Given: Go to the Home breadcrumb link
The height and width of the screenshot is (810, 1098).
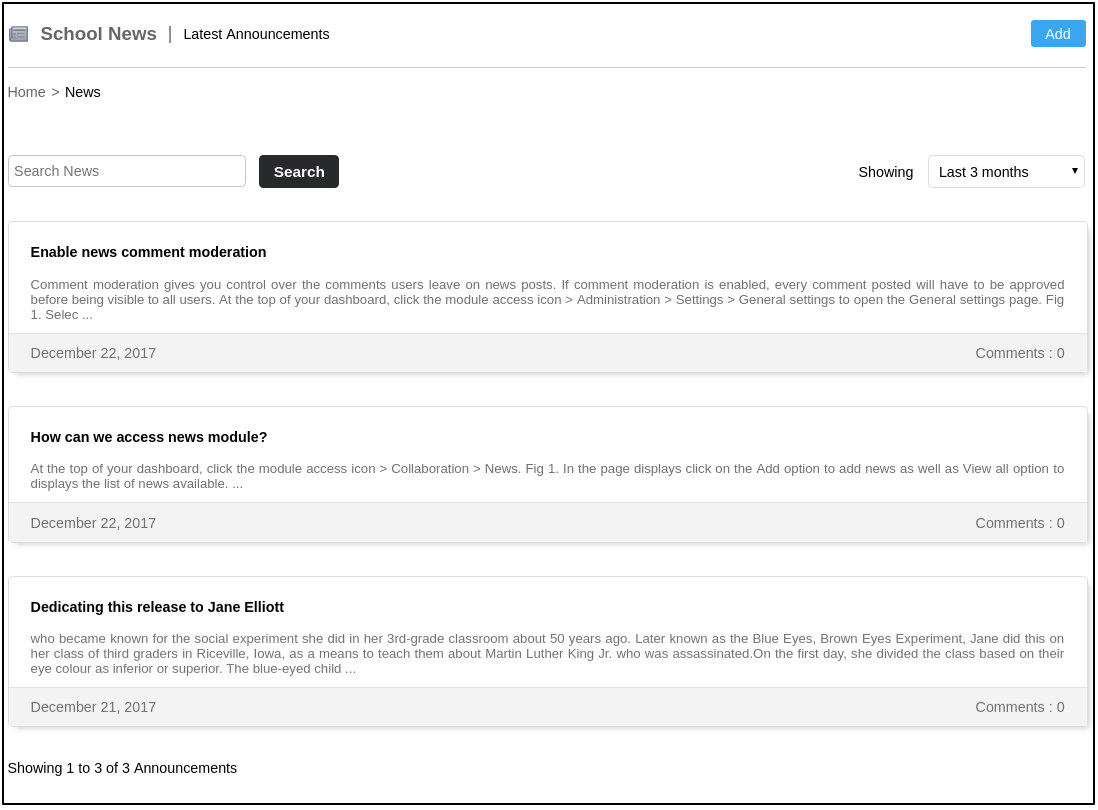Looking at the screenshot, I should [x=26, y=92].
